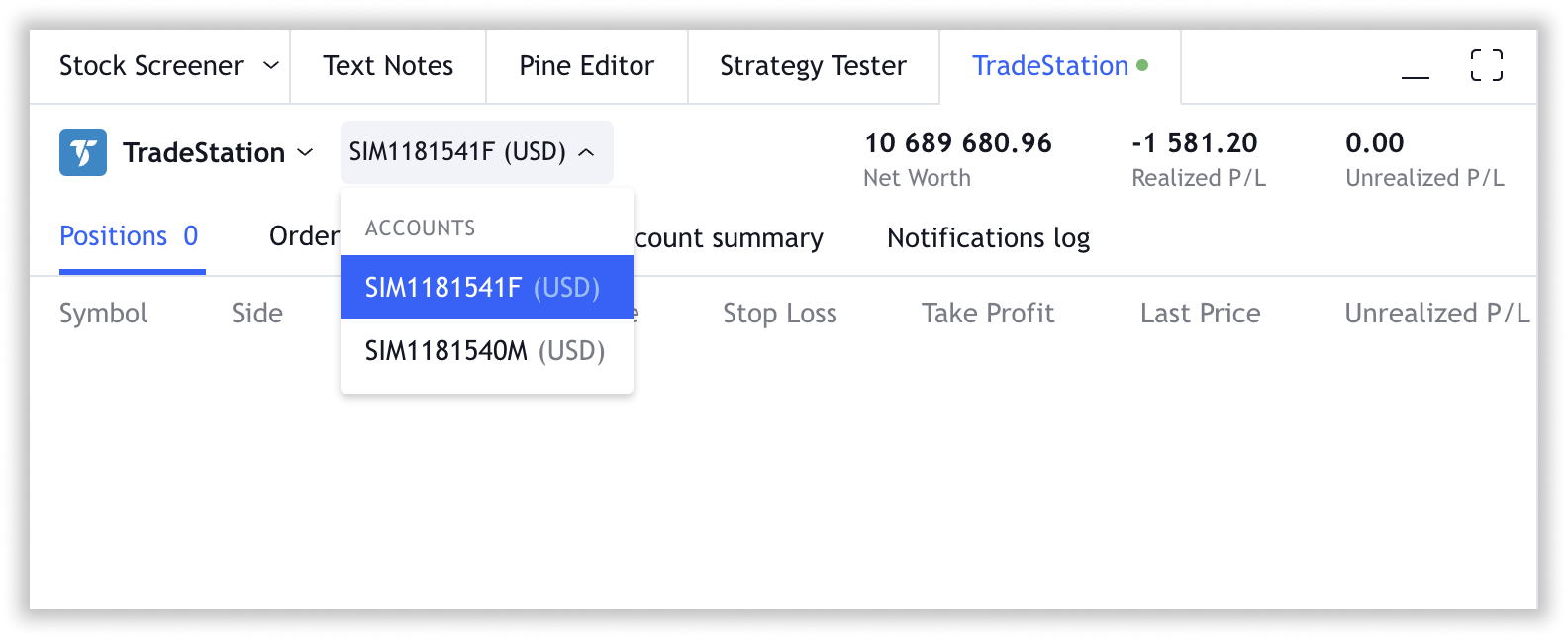The image size is (1568, 639).
Task: Maximize the trading panel with fullscreen icon
Action: (x=1486, y=65)
